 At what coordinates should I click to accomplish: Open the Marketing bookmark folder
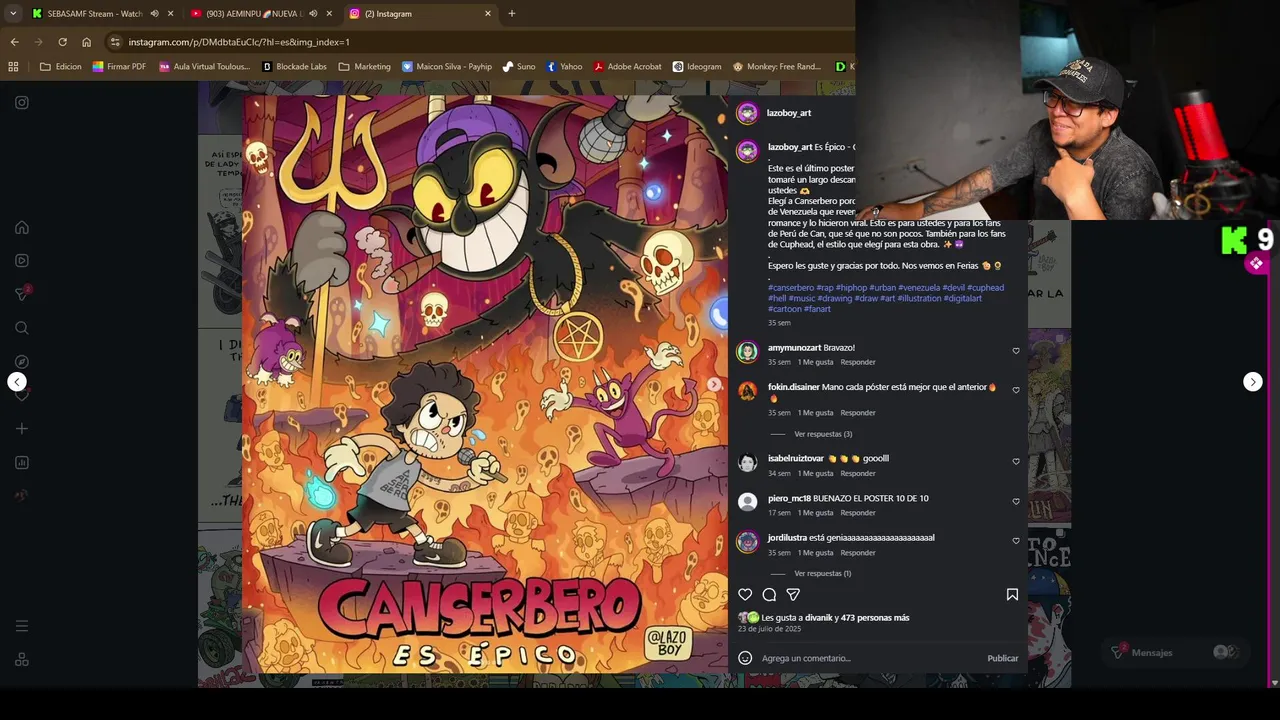[x=365, y=67]
